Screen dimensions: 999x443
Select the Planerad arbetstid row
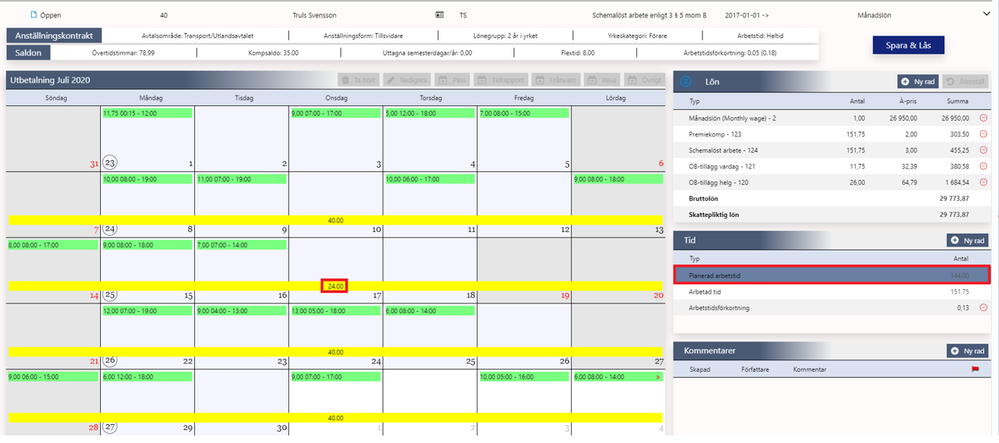tap(832, 275)
